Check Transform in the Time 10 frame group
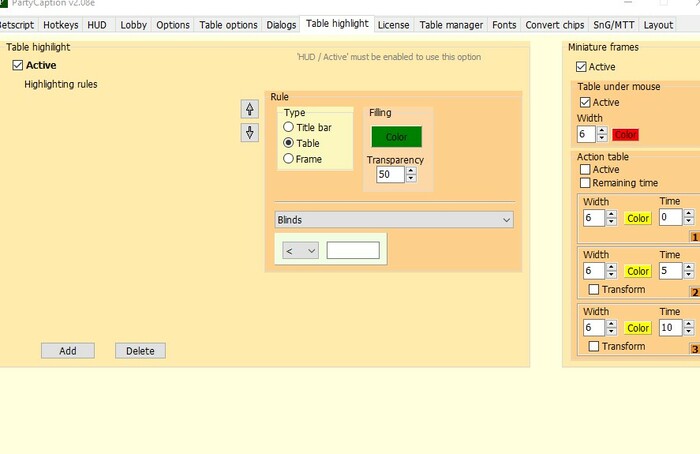The image size is (700, 454). pos(594,346)
